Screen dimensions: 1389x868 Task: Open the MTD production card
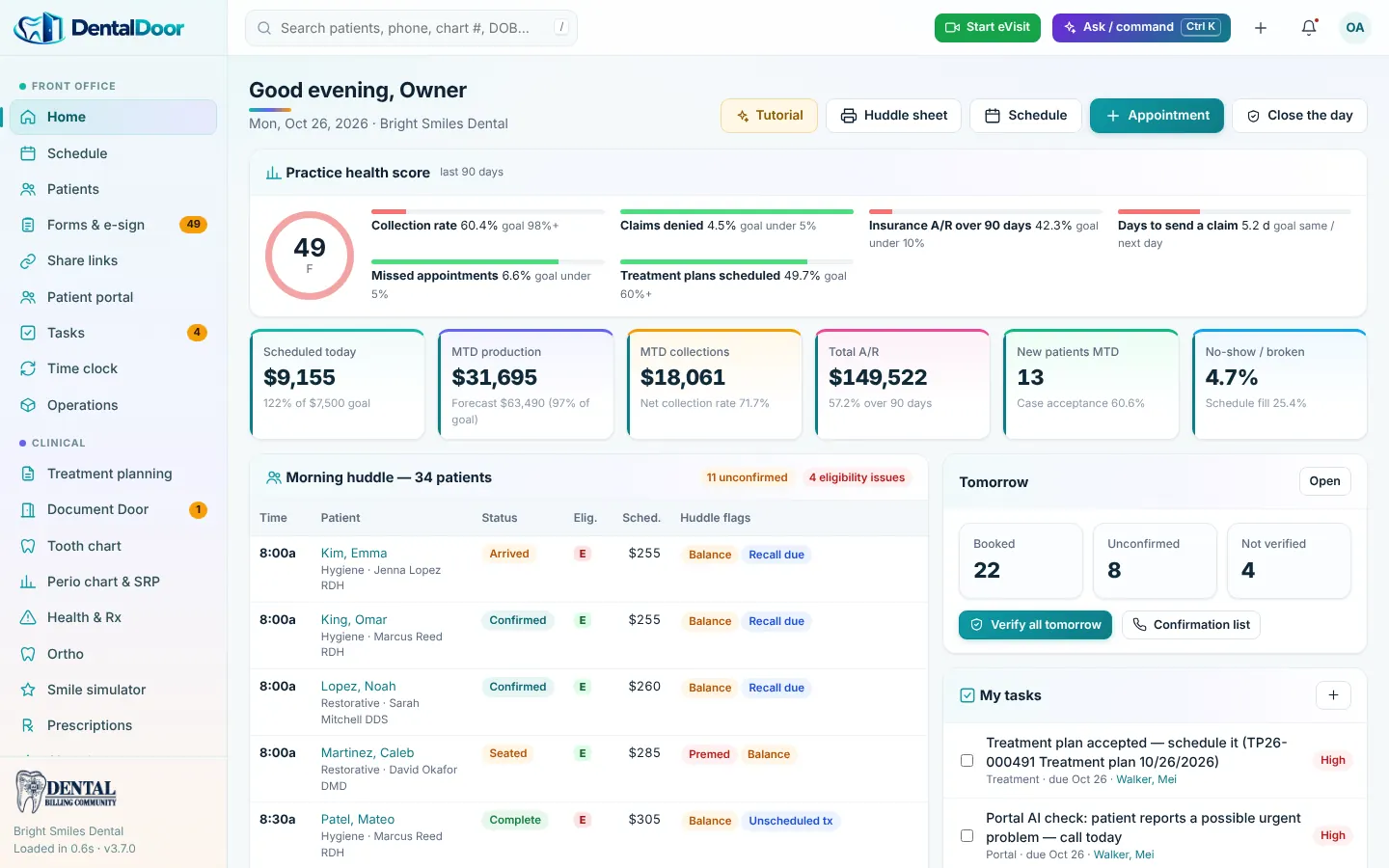pyautogui.click(x=526, y=384)
